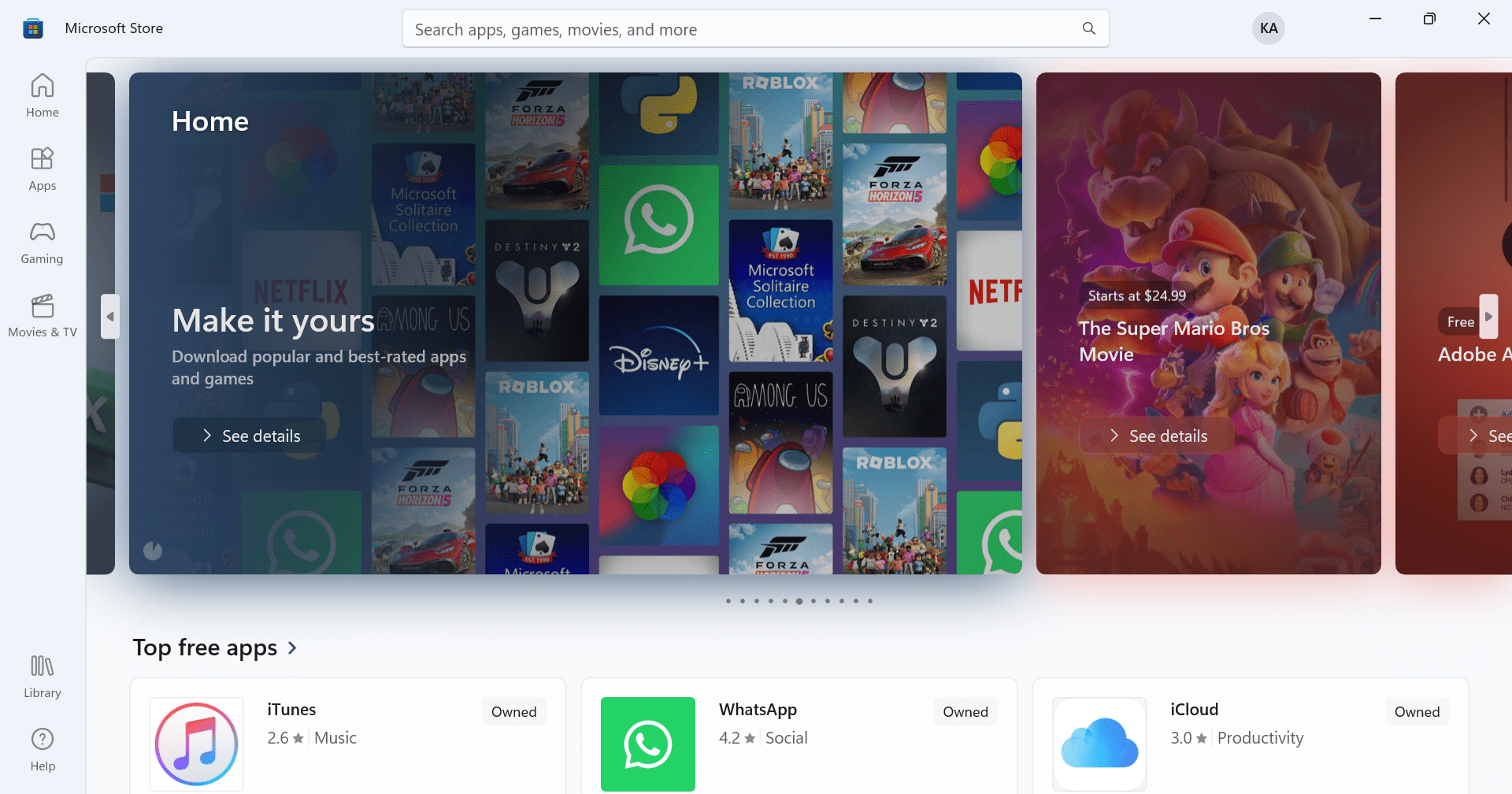Click the Make it yours headline

pos(273,321)
